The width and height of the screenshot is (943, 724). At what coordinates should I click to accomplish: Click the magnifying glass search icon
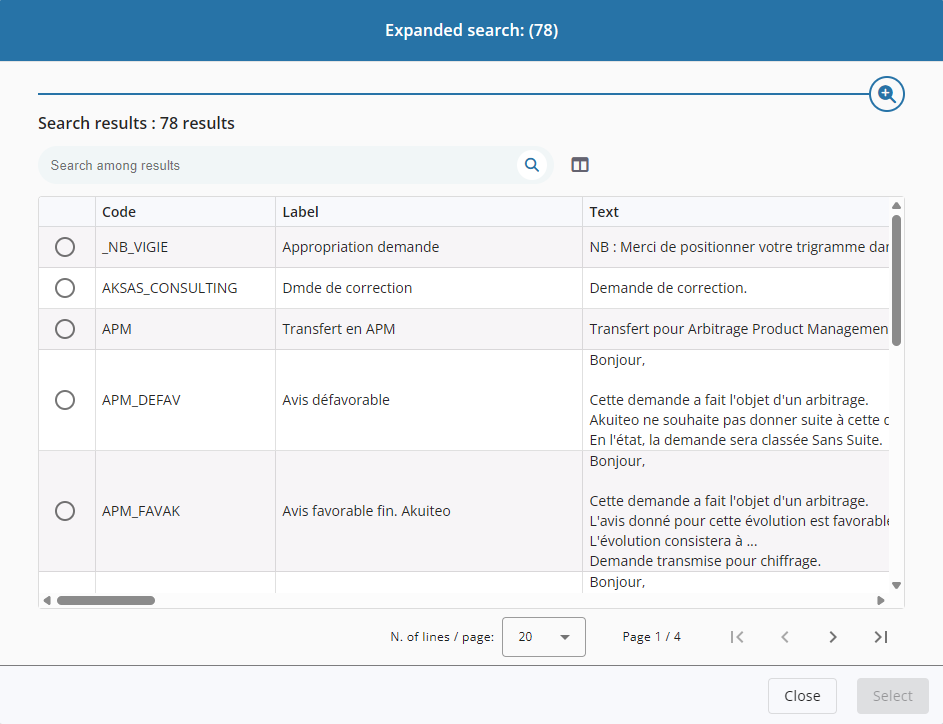(532, 165)
